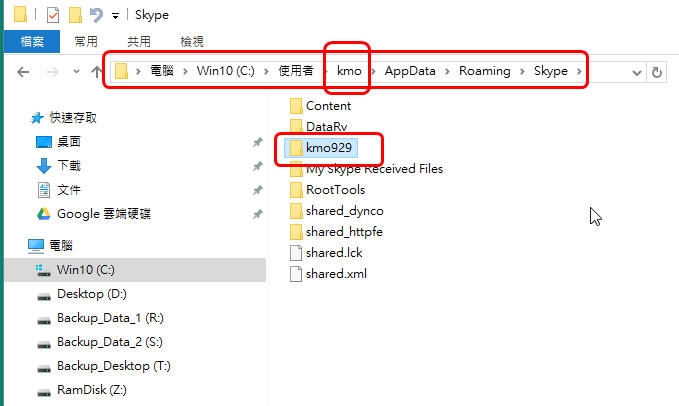Click kmo in the address breadcrumb
Screen dimensions: 679x406
(x=349, y=71)
